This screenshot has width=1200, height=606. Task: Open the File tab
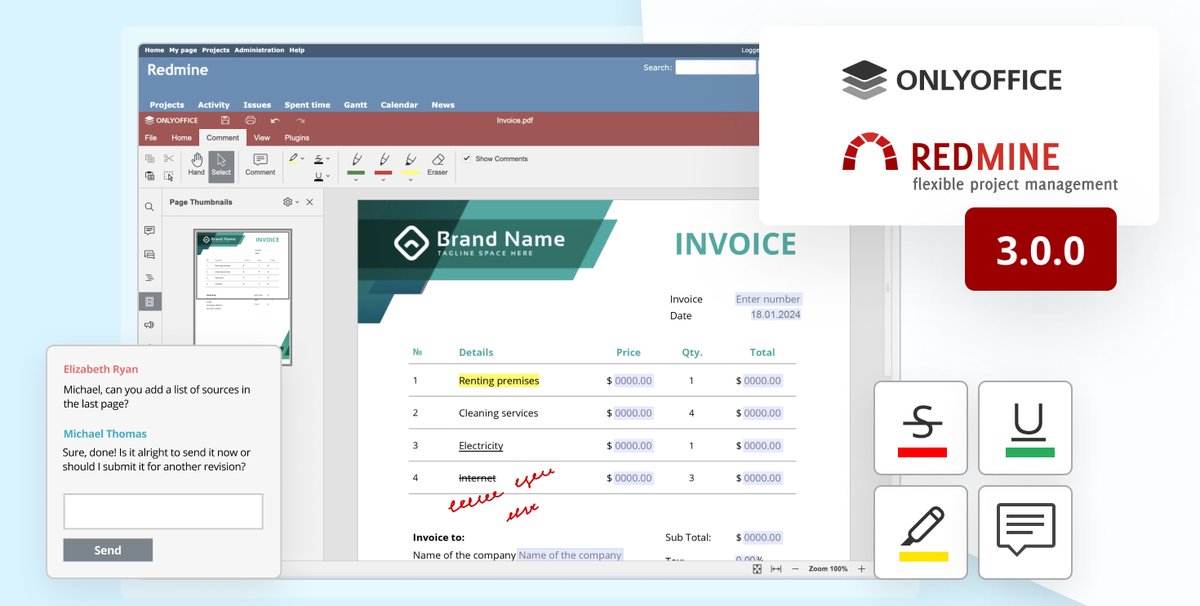click(151, 138)
